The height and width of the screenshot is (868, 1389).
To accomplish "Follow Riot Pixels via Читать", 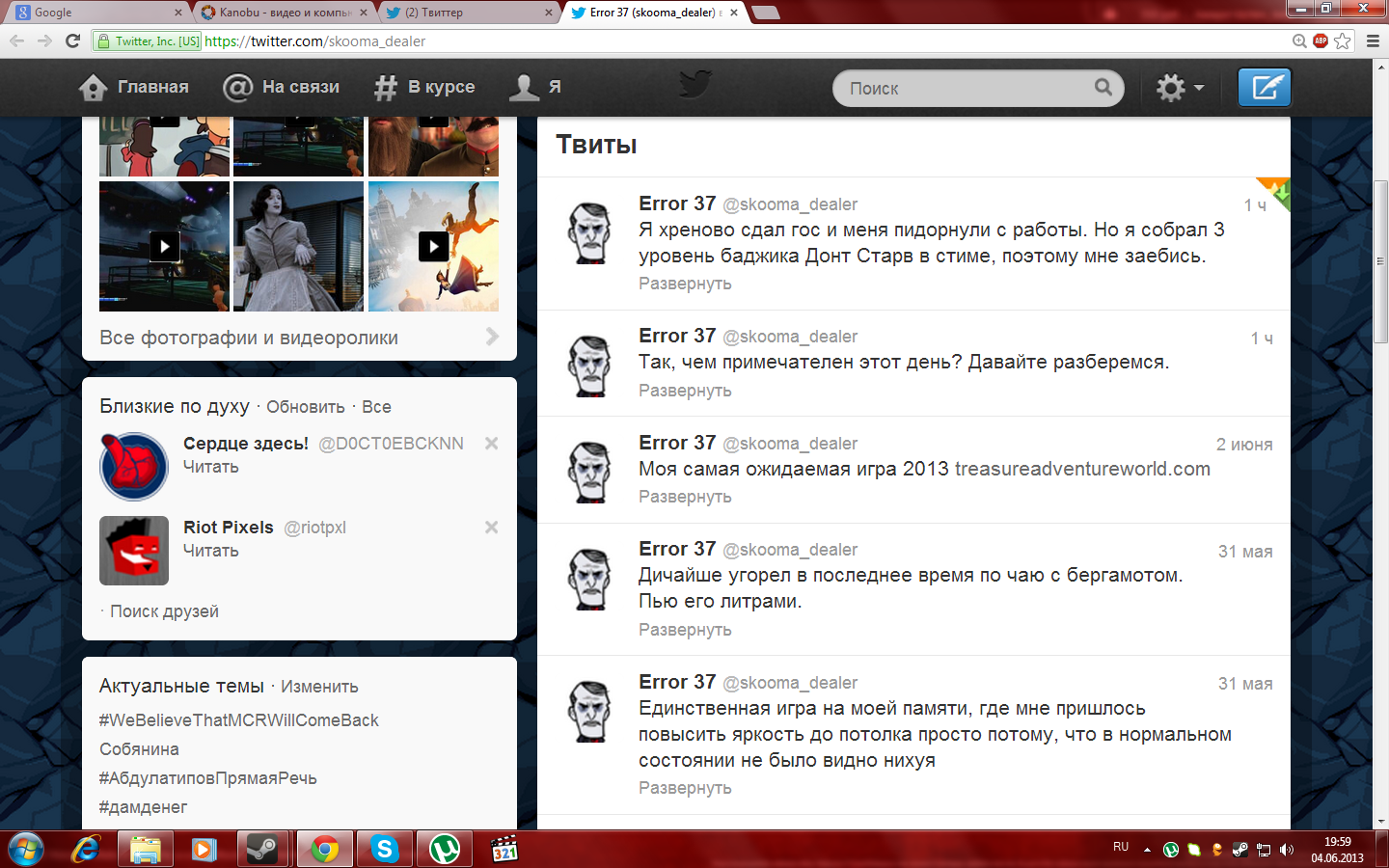I will click(211, 551).
